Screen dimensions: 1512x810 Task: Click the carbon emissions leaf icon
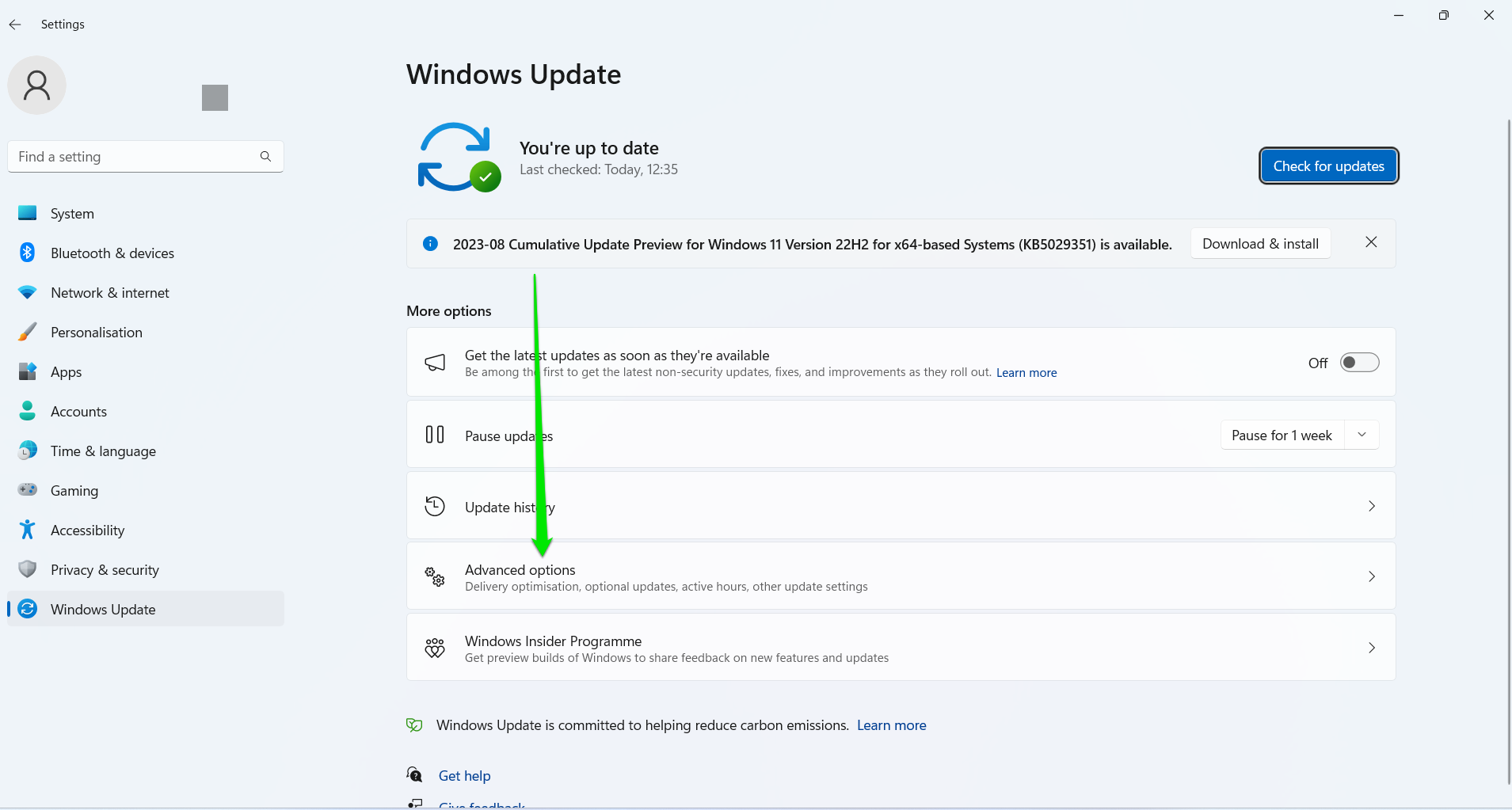414,724
